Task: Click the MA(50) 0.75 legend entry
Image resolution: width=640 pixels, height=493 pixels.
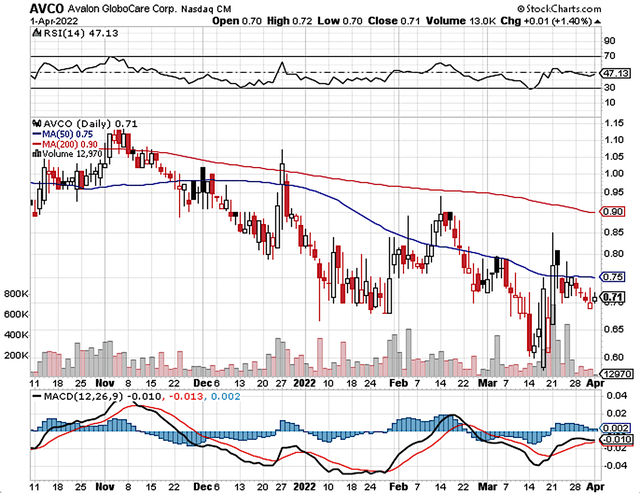Action: point(62,134)
